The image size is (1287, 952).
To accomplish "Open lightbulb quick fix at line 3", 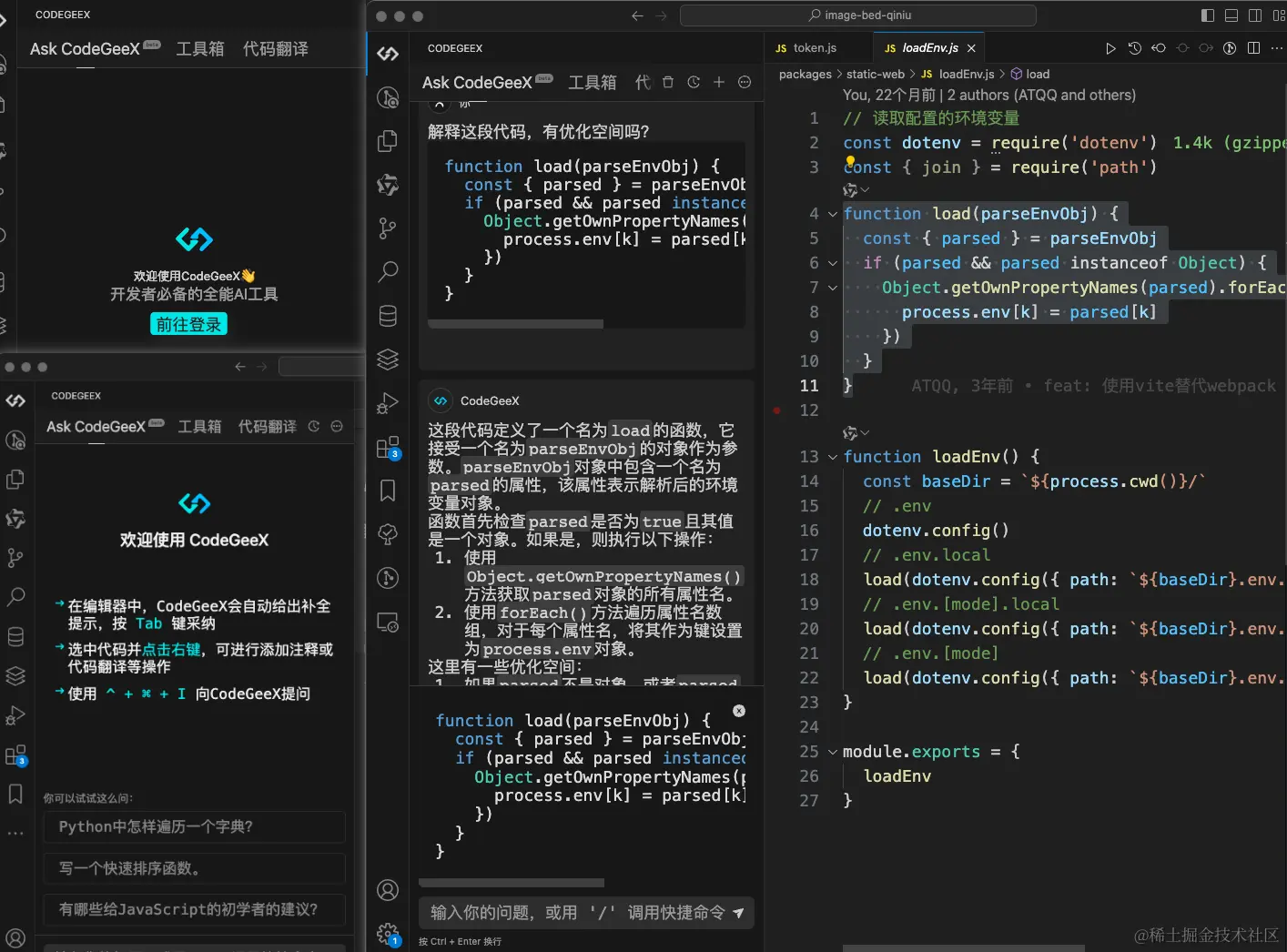I will click(x=850, y=160).
